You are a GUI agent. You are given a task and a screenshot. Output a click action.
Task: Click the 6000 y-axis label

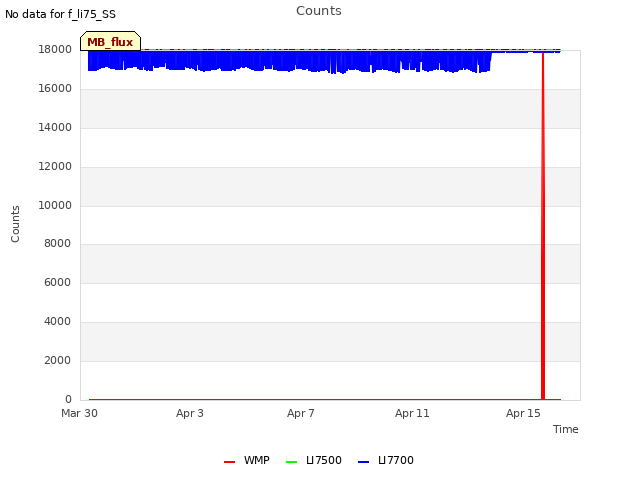click(58, 282)
